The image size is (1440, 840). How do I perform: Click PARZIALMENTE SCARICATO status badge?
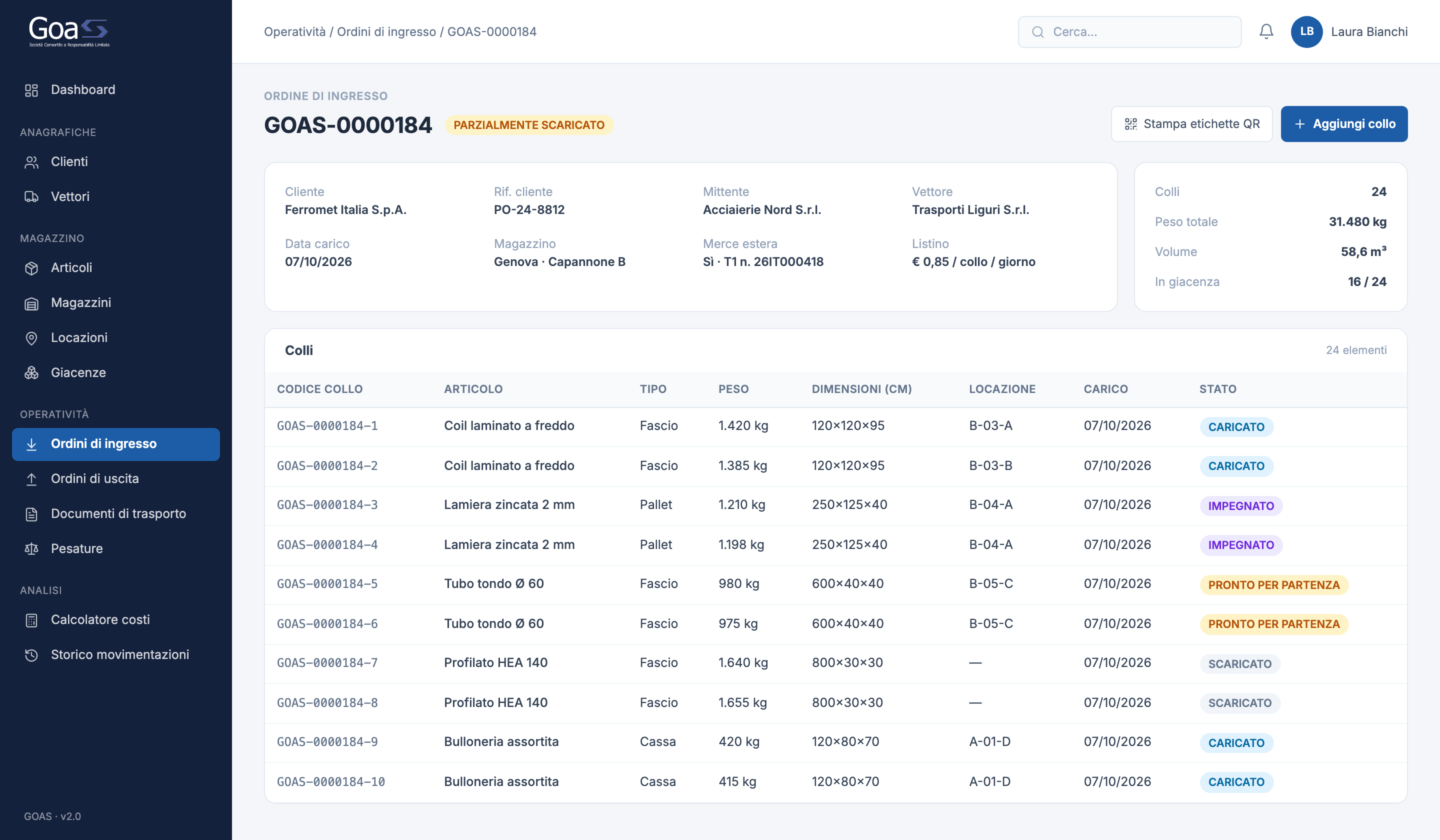[x=528, y=125]
